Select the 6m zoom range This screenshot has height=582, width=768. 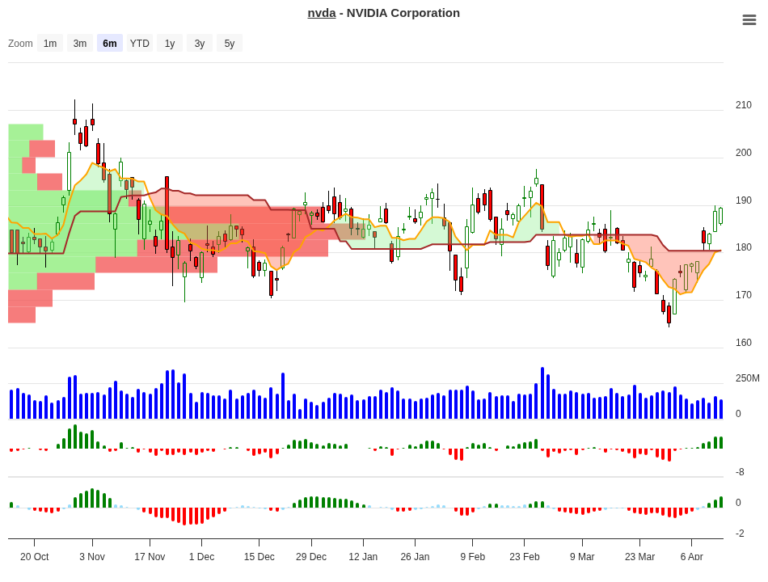(110, 44)
